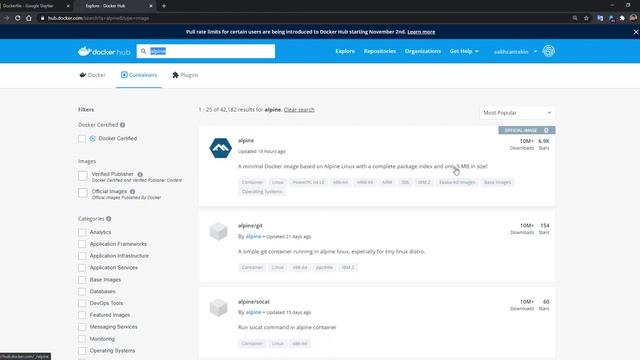
Task: Open the alpine official image title
Action: coord(246,140)
